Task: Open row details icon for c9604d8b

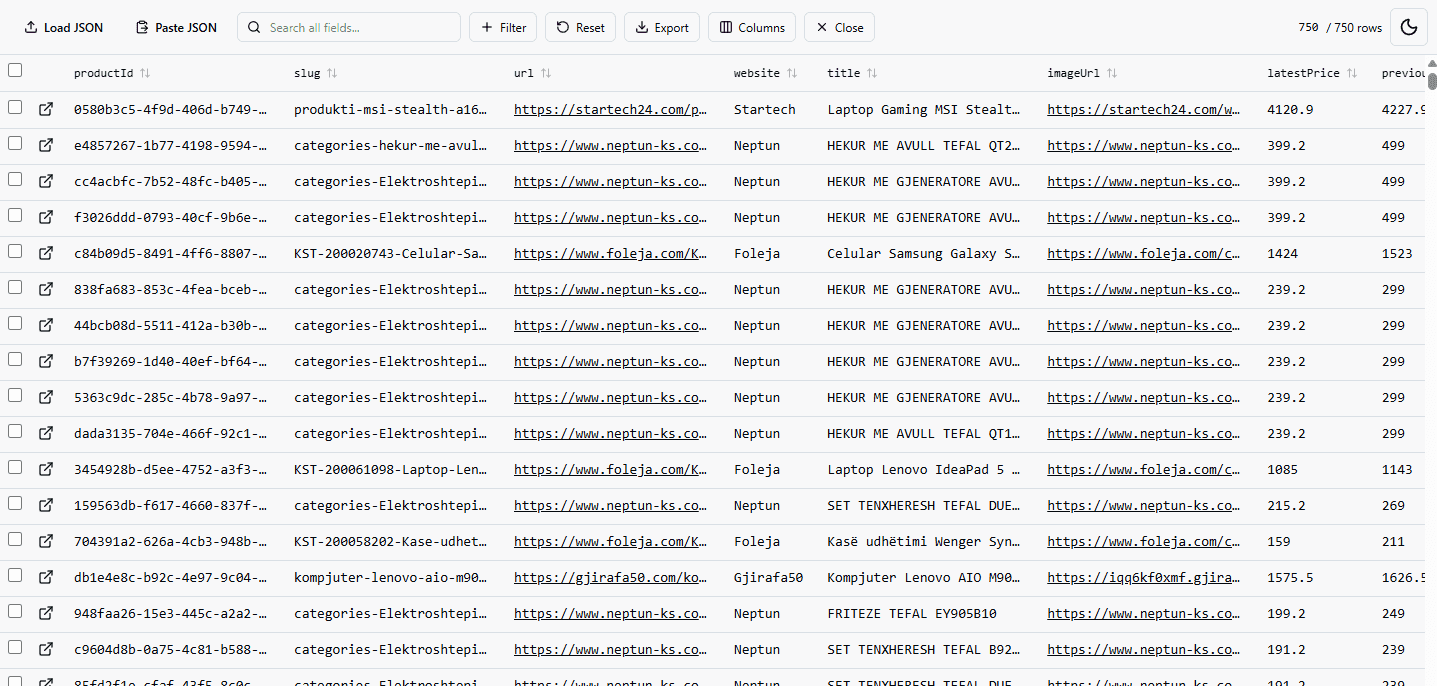Action: (46, 649)
